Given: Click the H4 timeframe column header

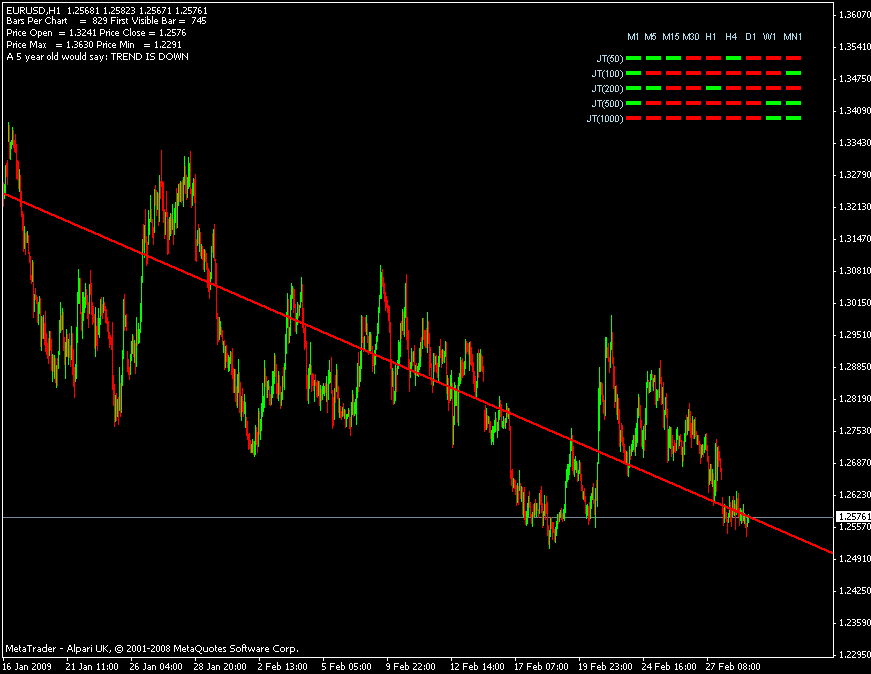Looking at the screenshot, I should coord(731,37).
